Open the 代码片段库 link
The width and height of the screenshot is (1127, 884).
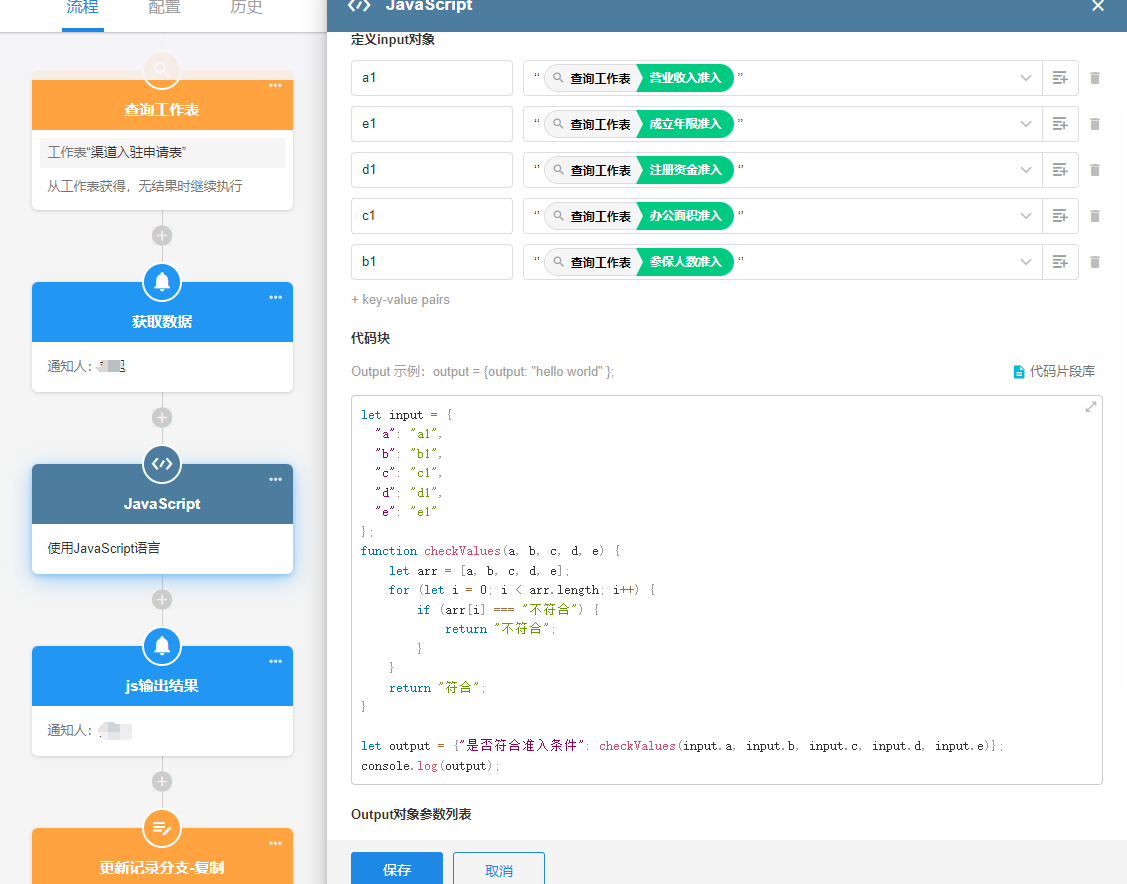point(1054,371)
